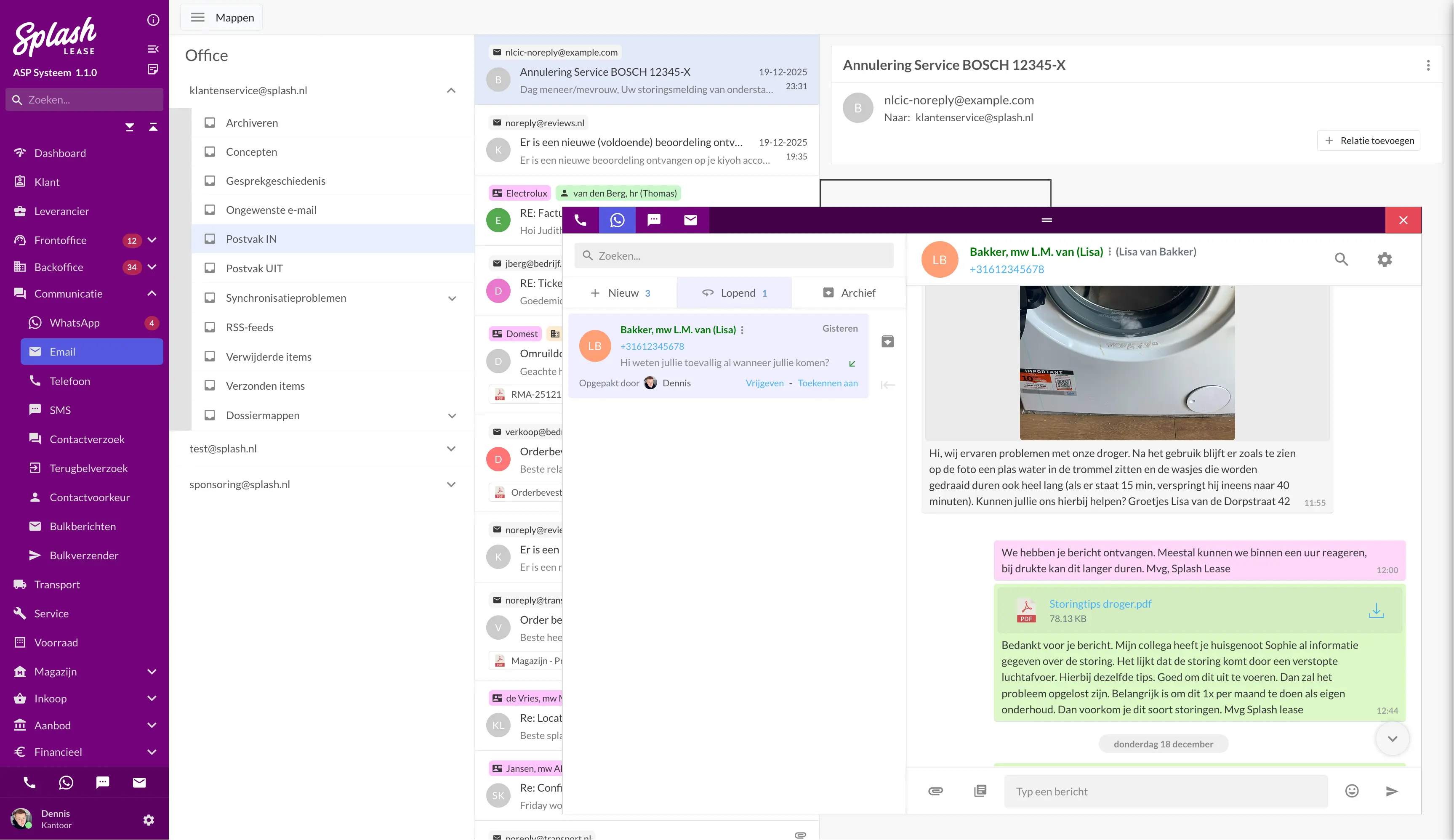The height and width of the screenshot is (840, 1454).
Task: Switch to the Archief tab
Action: point(849,292)
